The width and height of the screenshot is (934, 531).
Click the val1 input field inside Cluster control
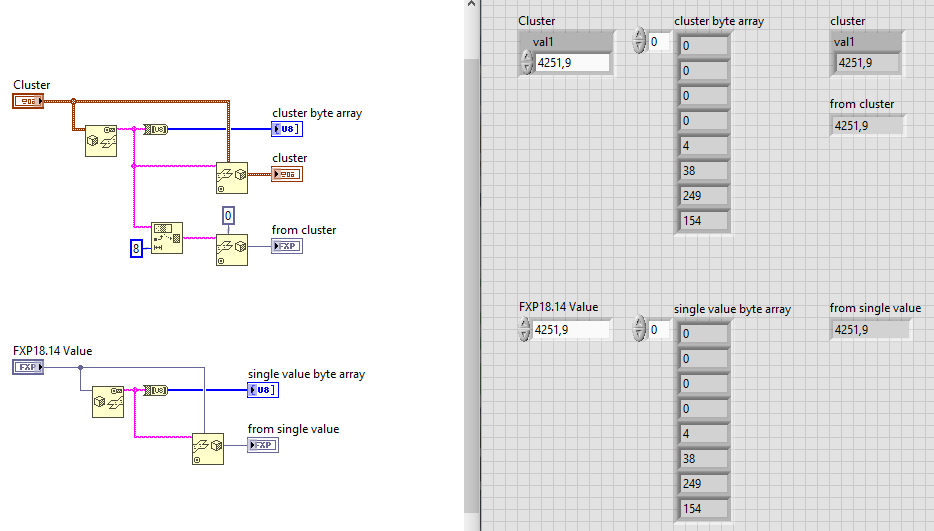pyautogui.click(x=573, y=63)
